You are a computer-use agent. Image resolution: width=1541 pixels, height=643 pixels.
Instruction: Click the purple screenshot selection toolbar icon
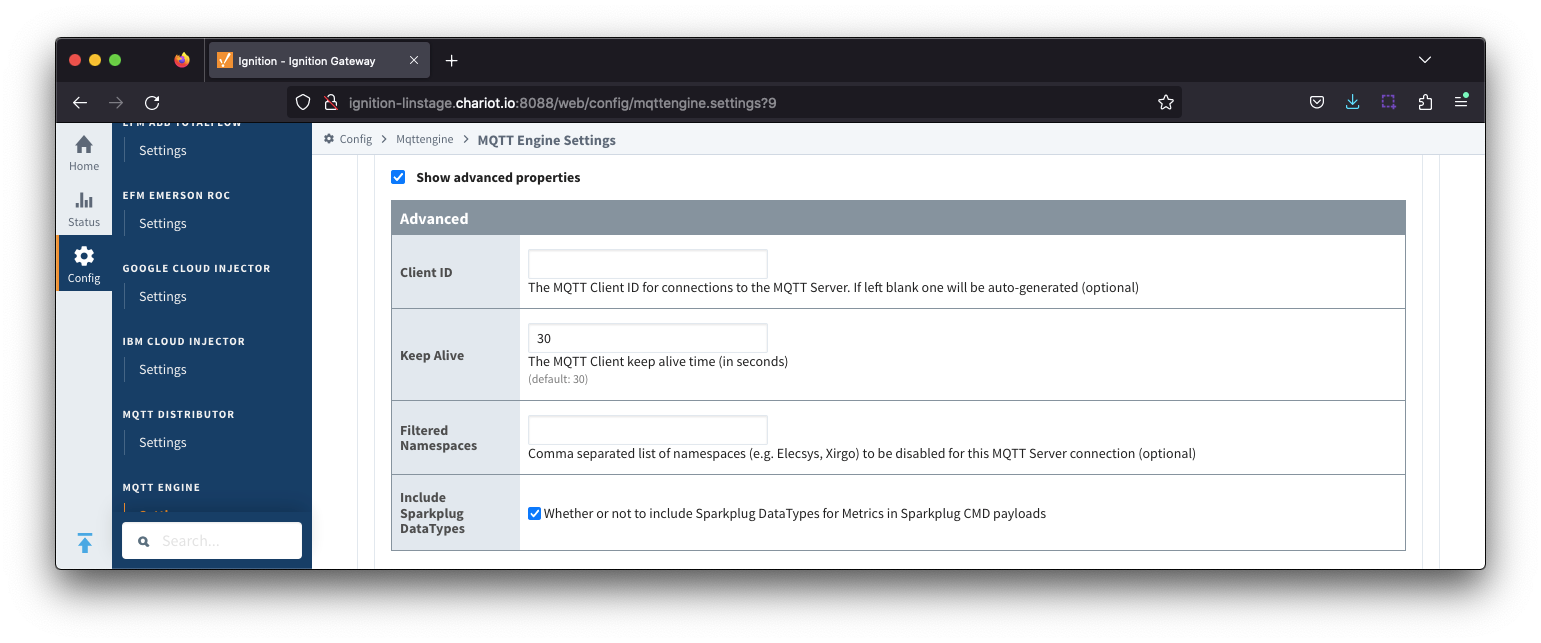tap(1389, 102)
